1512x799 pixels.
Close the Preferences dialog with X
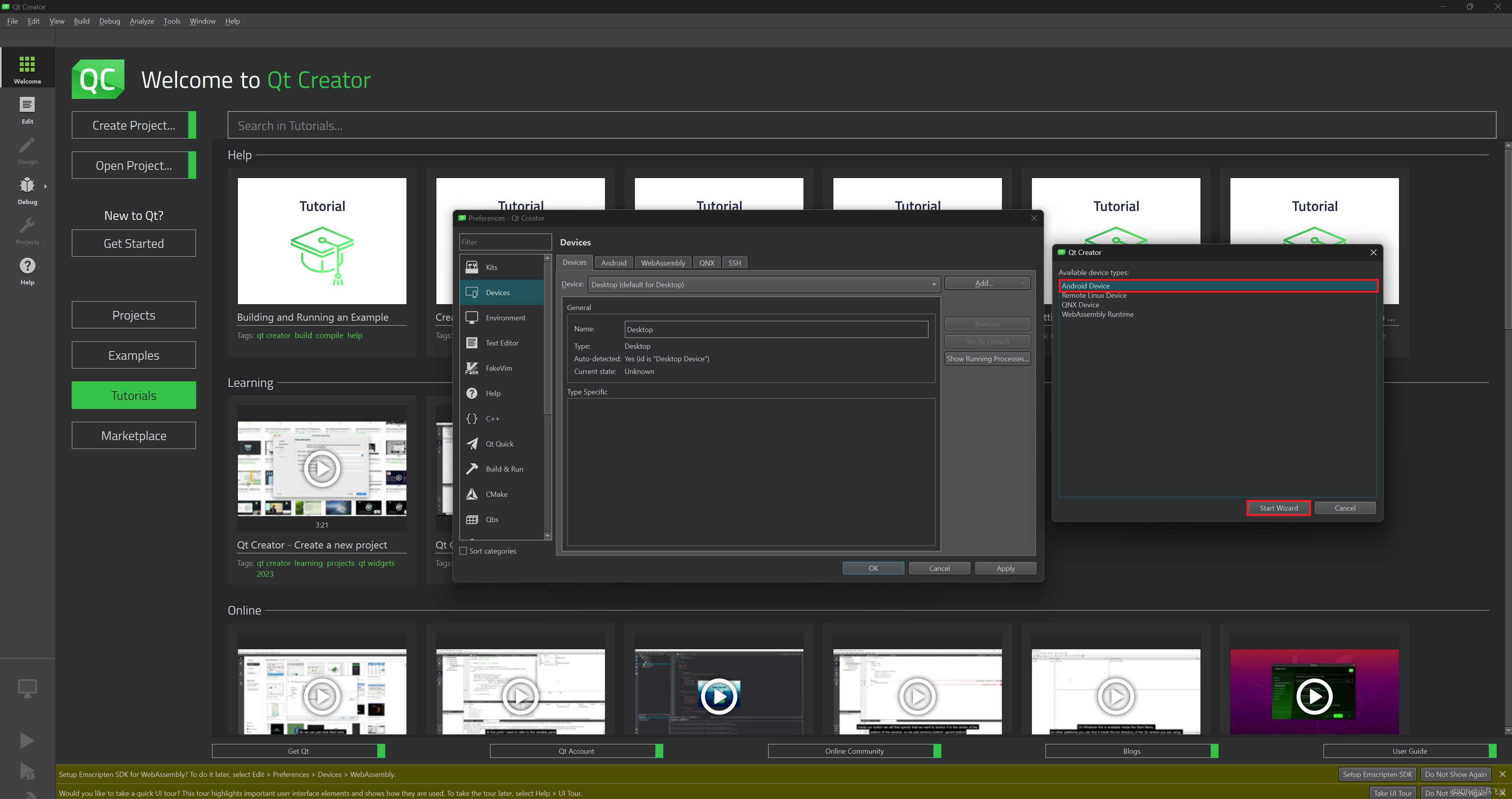tap(1033, 218)
